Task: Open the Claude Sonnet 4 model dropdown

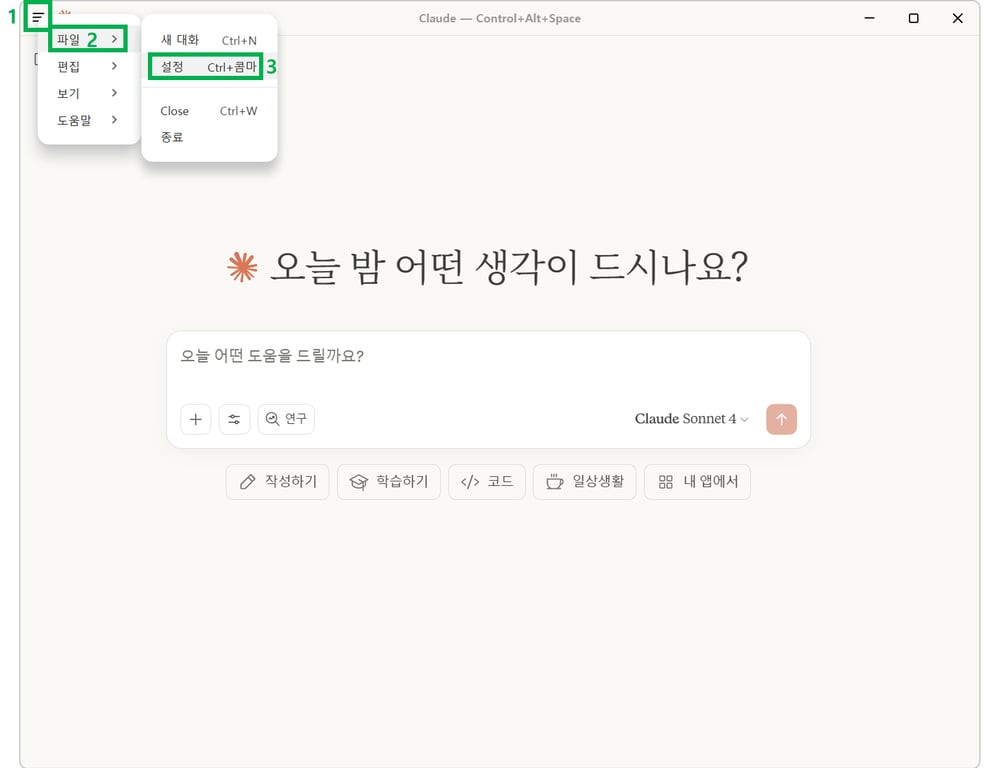Action: click(x=691, y=418)
